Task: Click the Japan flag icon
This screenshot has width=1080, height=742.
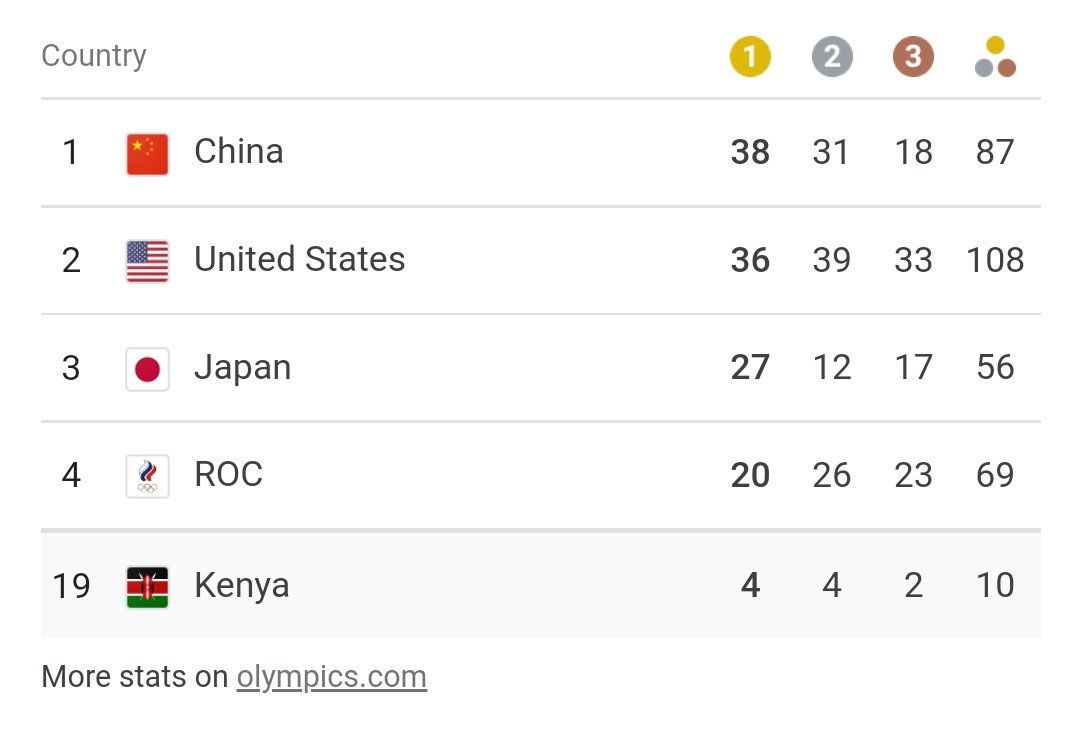Action: click(147, 369)
